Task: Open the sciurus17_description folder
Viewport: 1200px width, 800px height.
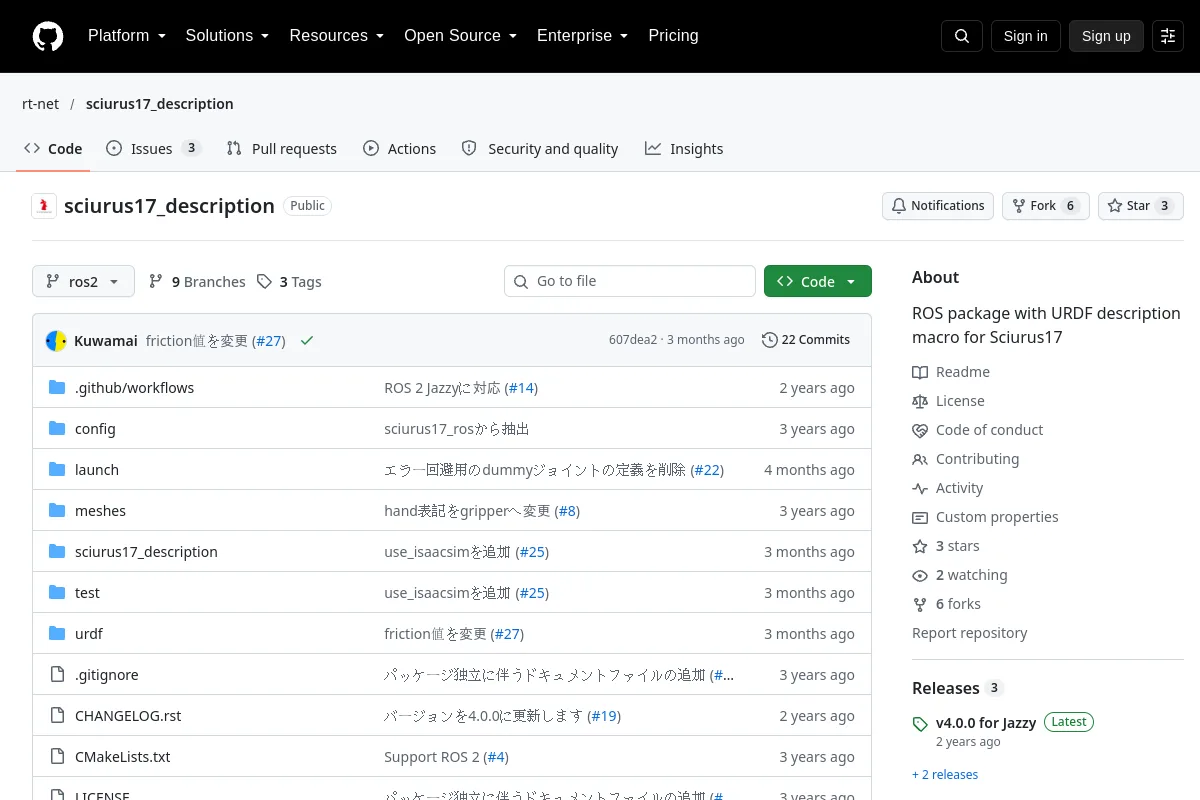Action: [146, 552]
